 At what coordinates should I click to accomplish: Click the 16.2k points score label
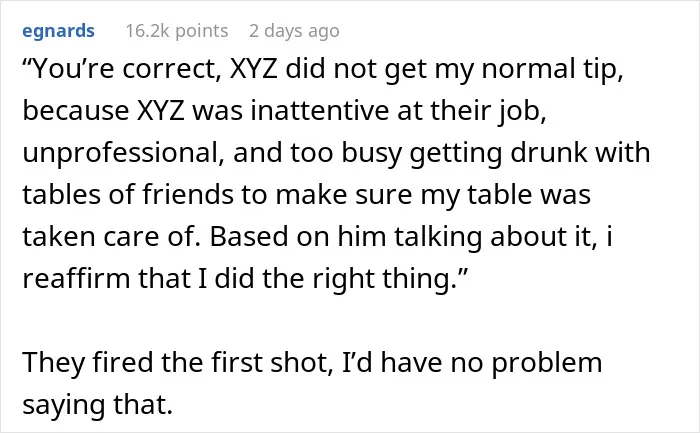tap(177, 31)
